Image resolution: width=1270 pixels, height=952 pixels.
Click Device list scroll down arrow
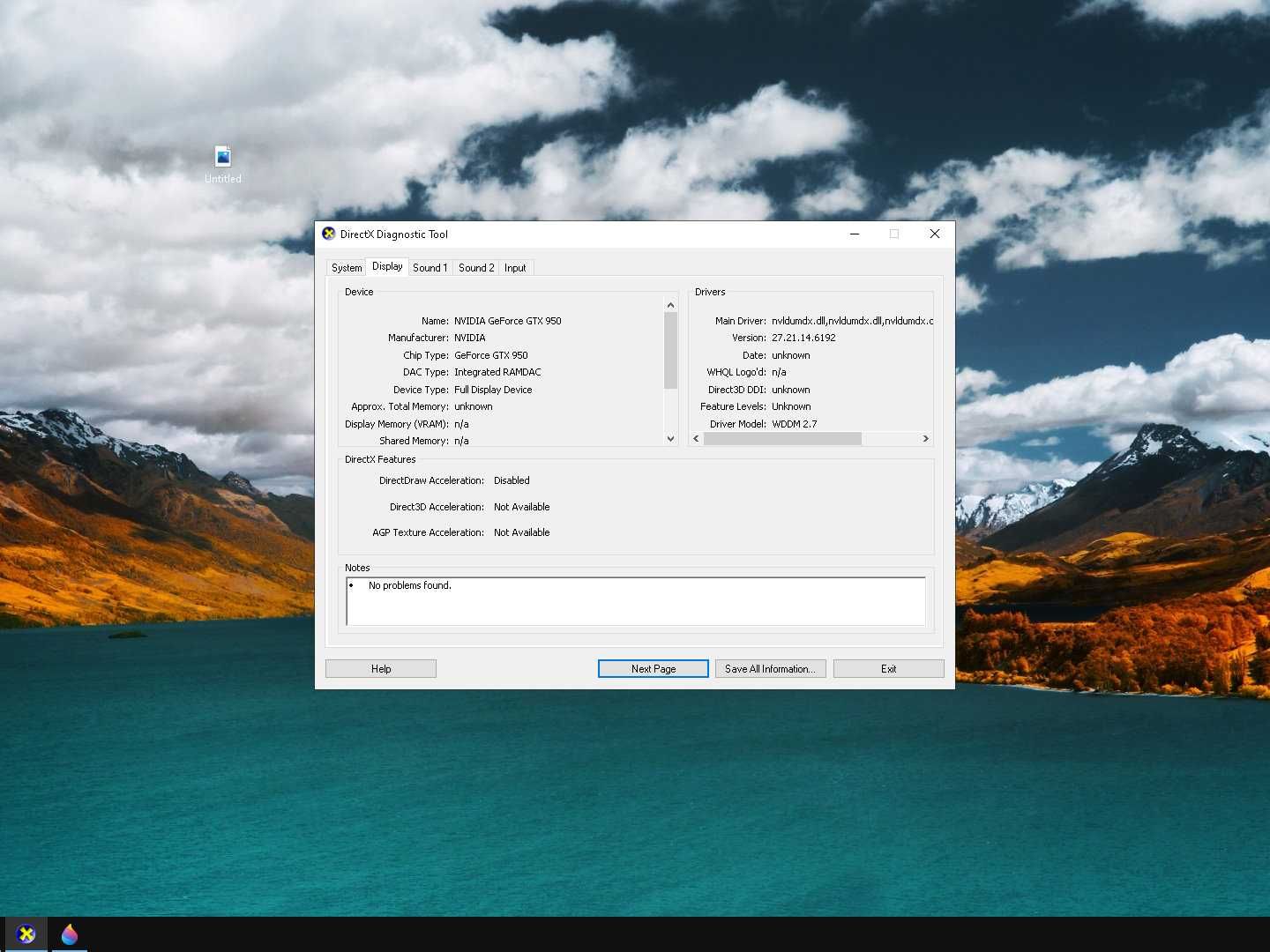[670, 438]
